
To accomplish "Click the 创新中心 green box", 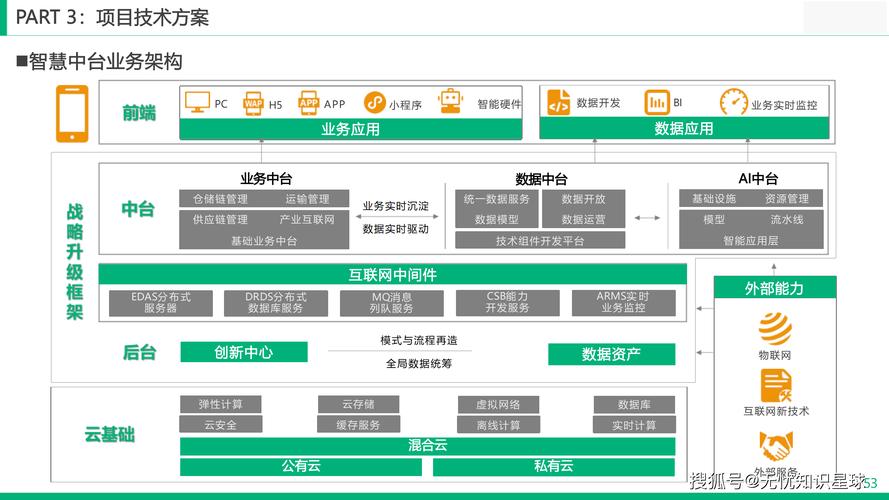I will pos(244,352).
